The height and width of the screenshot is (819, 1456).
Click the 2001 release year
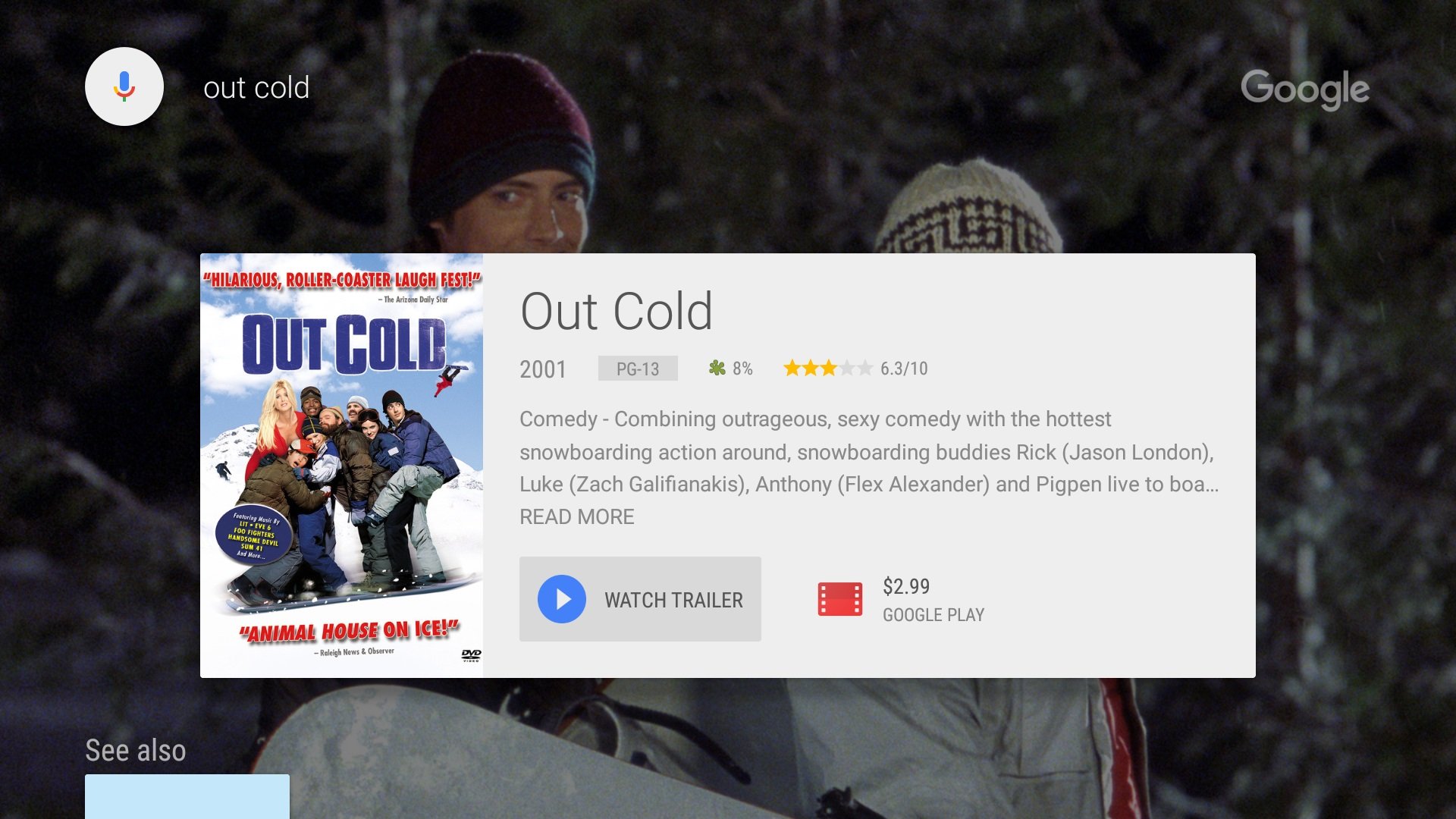click(x=543, y=369)
